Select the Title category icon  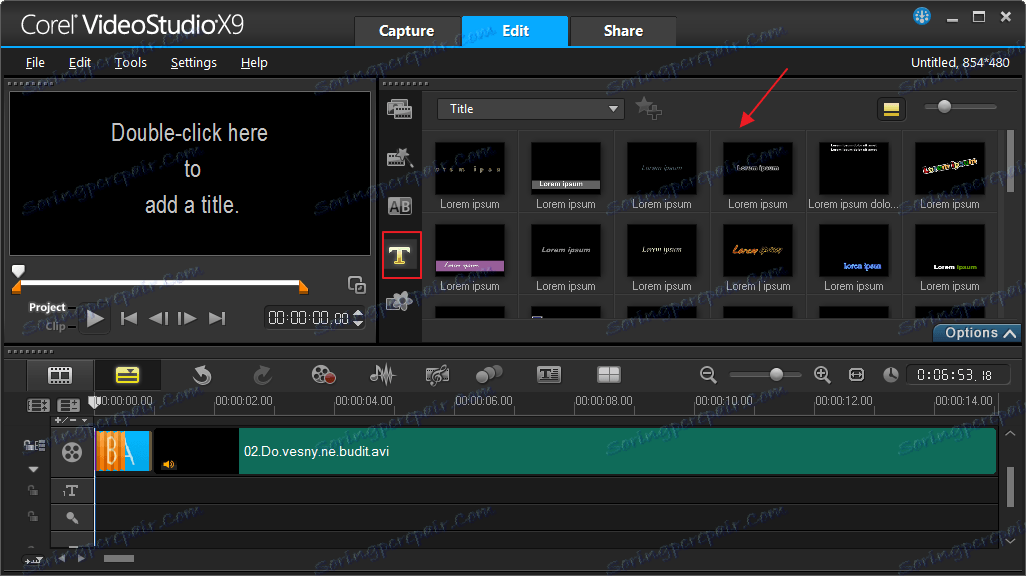tap(401, 255)
